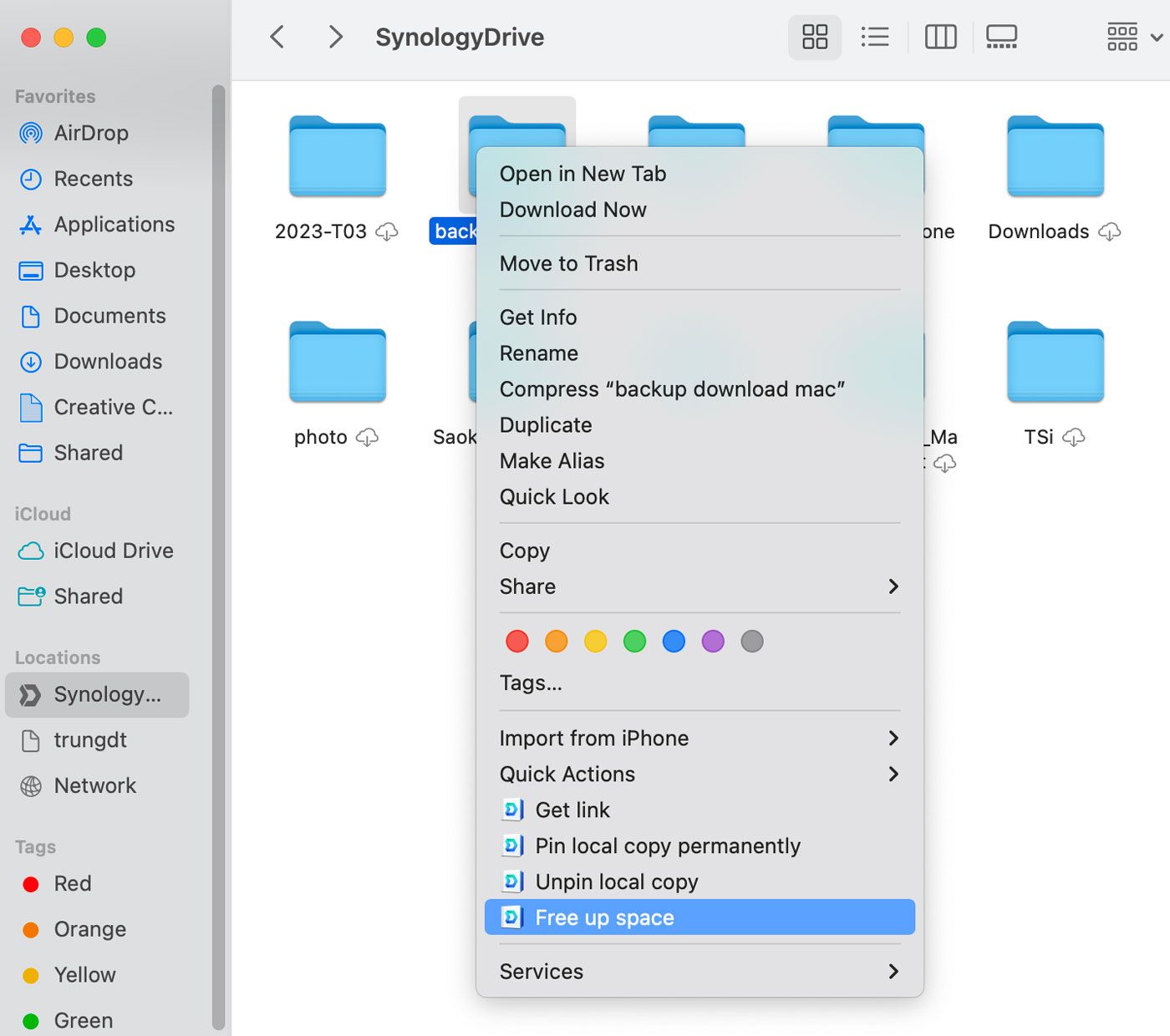This screenshot has height=1036, width=1170.
Task: Choose Synology Get link
Action: pos(699,810)
